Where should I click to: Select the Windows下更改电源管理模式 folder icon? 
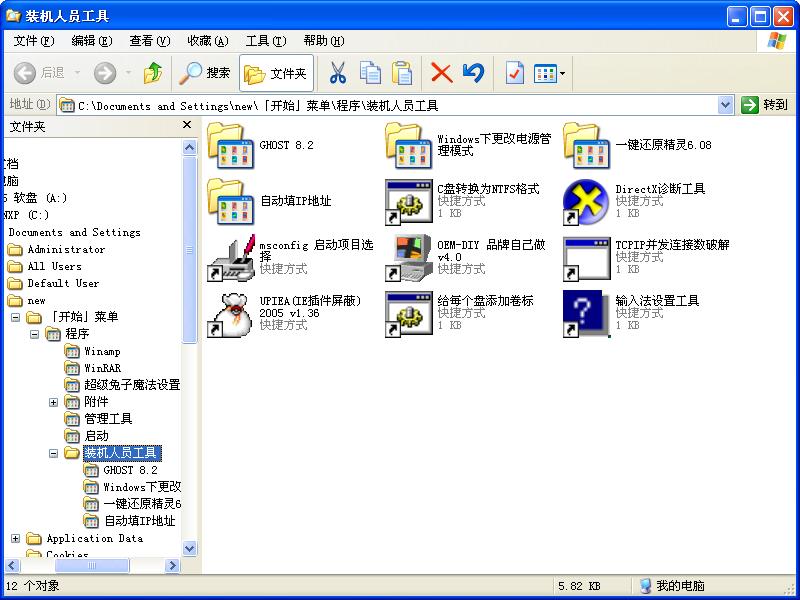pos(408,146)
